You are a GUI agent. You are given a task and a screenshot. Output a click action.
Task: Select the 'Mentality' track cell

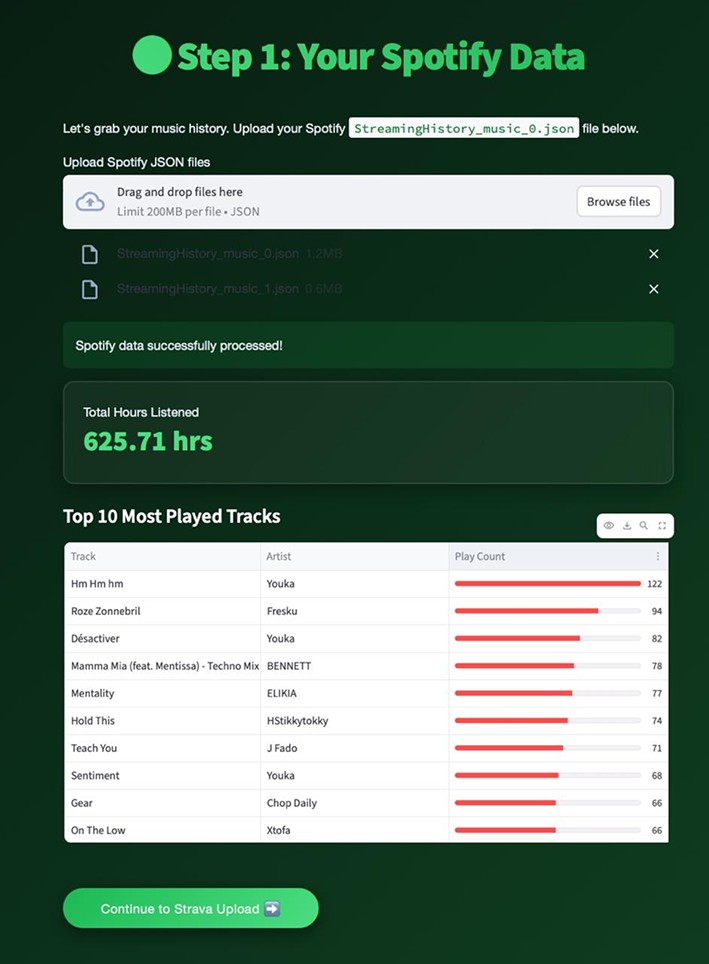pos(162,693)
